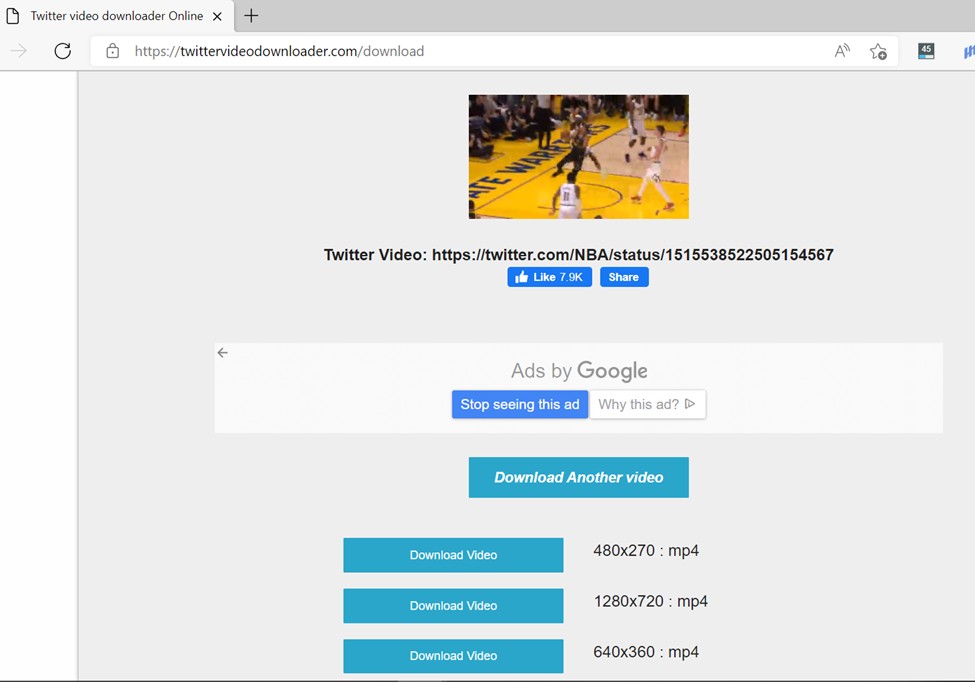Screen dimensions: 975x682
Task: Download Video for 480x270 mp4
Action: pyautogui.click(x=453, y=555)
